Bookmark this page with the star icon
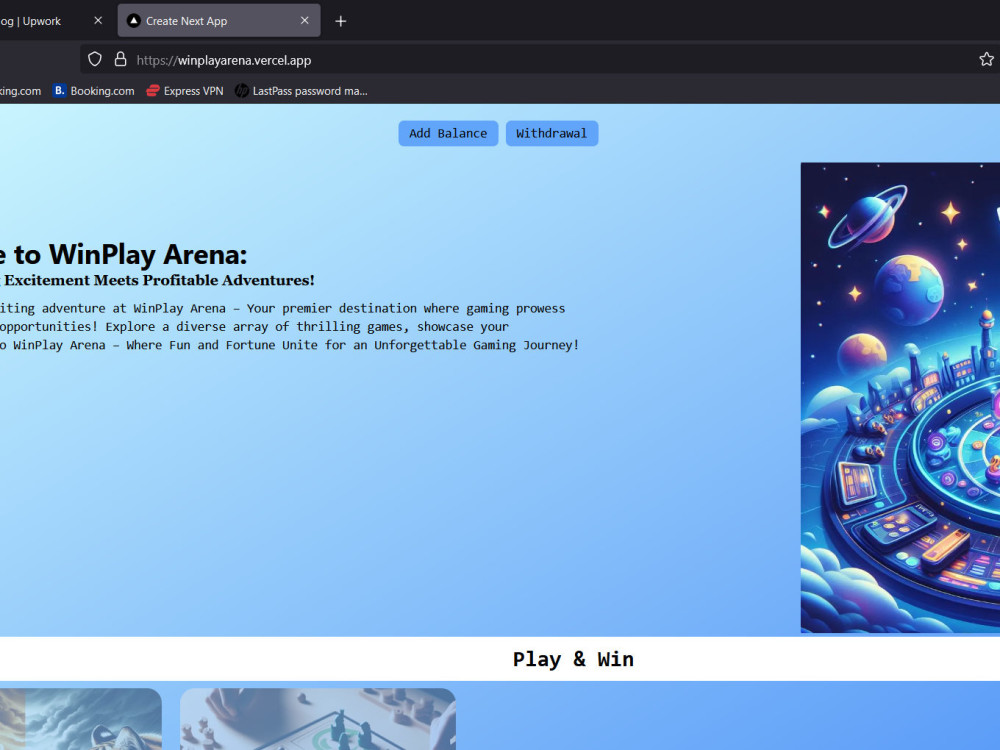The height and width of the screenshot is (750, 1000). pos(986,59)
